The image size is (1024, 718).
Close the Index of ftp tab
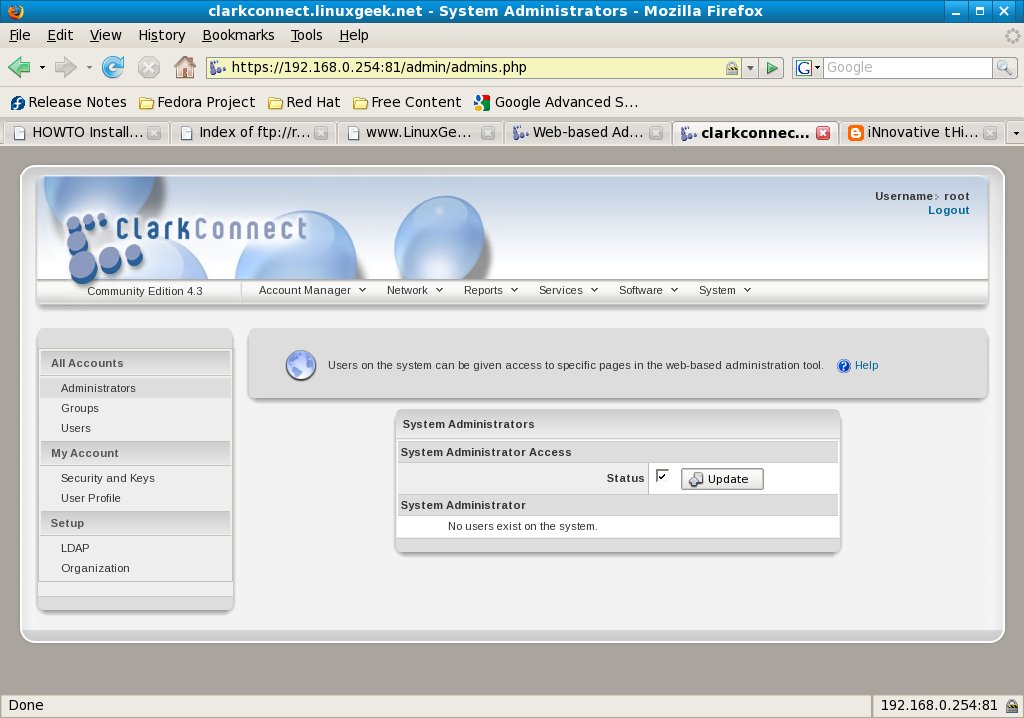pos(321,133)
